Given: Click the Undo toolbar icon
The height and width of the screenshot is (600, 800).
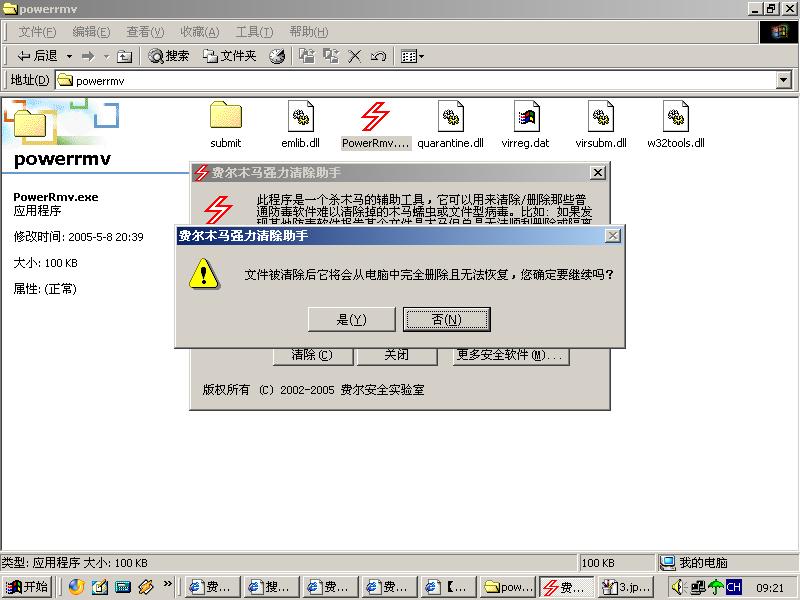Looking at the screenshot, I should pyautogui.click(x=378, y=56).
